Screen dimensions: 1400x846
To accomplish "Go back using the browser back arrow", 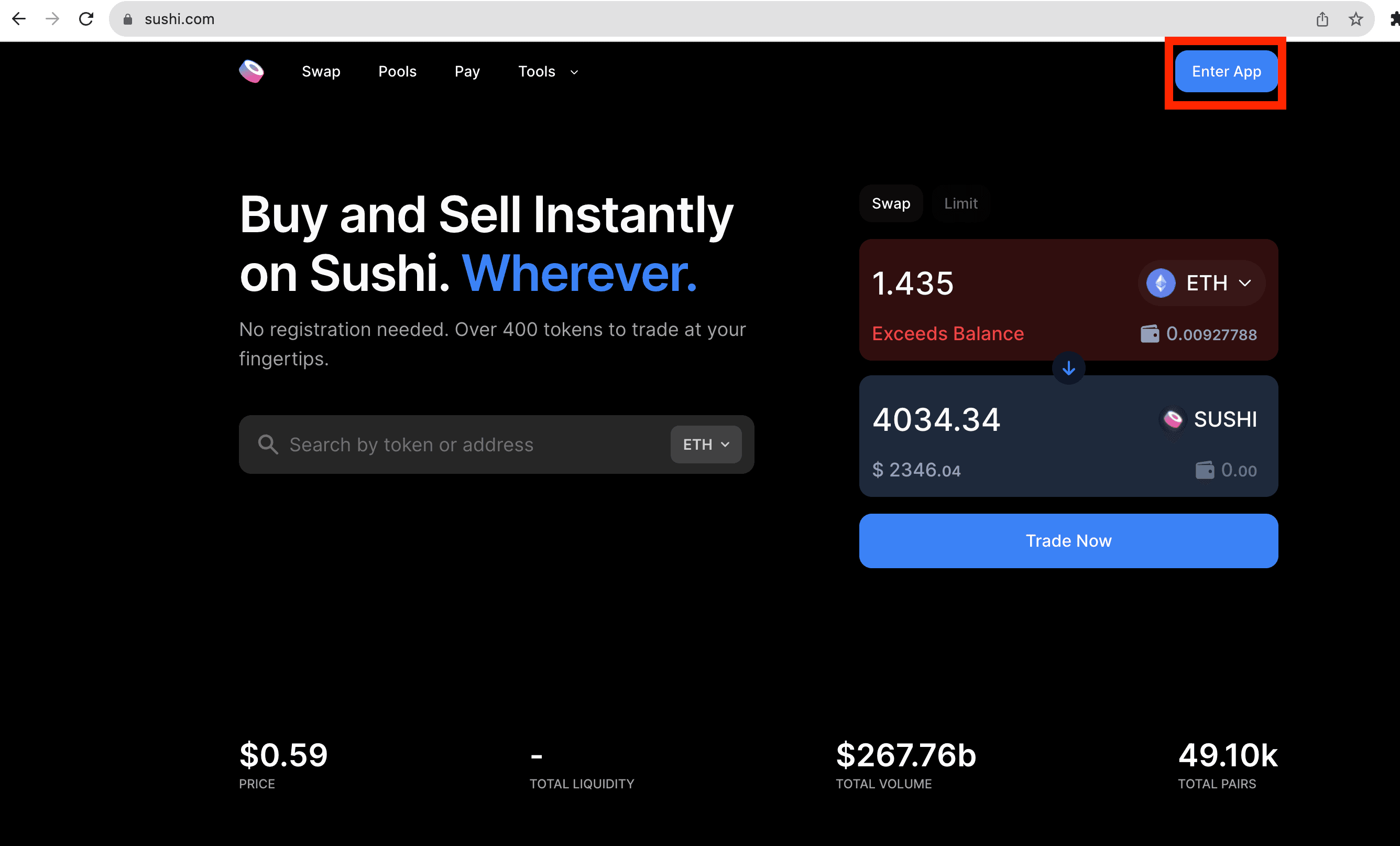I will 19,19.
